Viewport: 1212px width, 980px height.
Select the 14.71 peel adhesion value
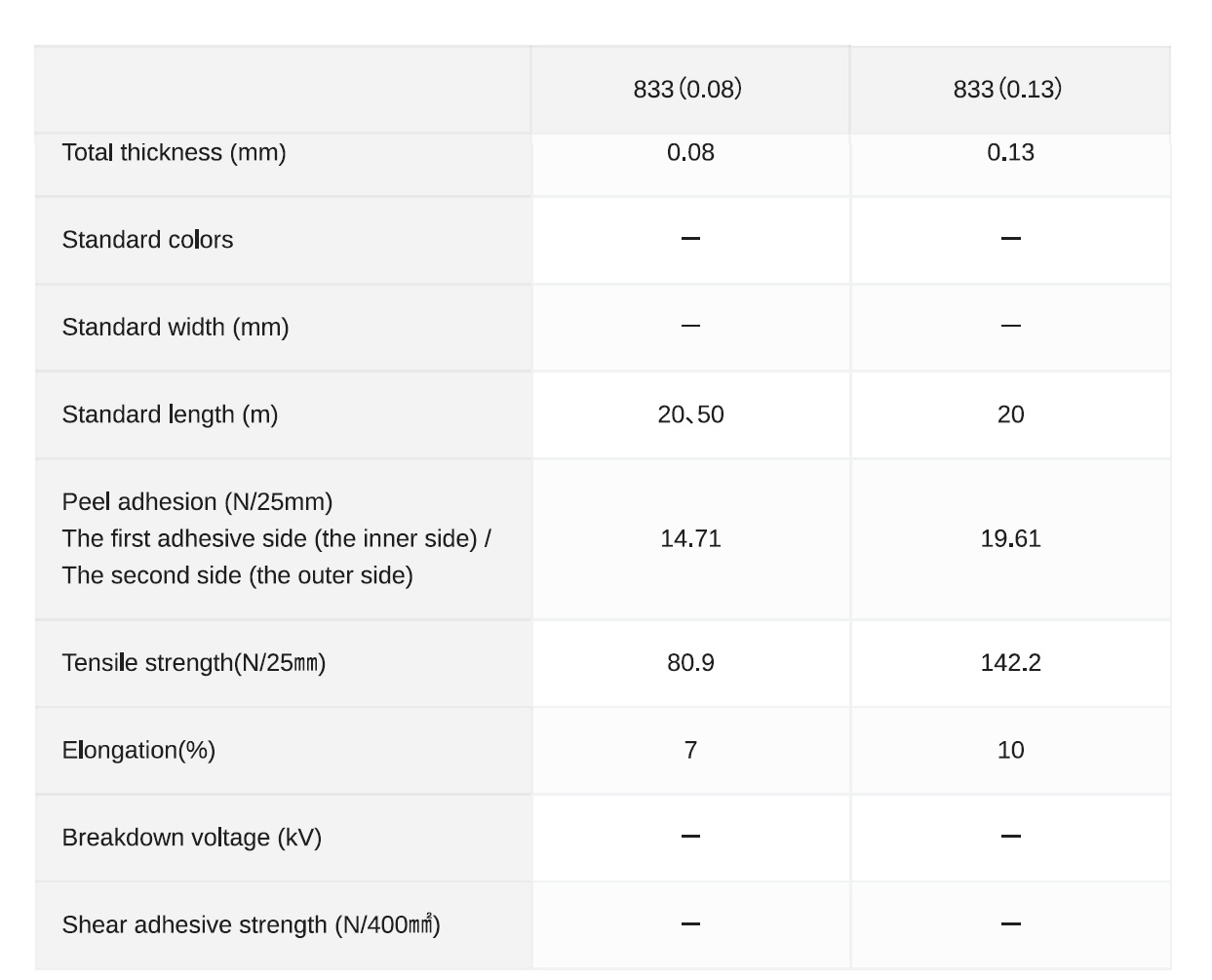point(690,538)
